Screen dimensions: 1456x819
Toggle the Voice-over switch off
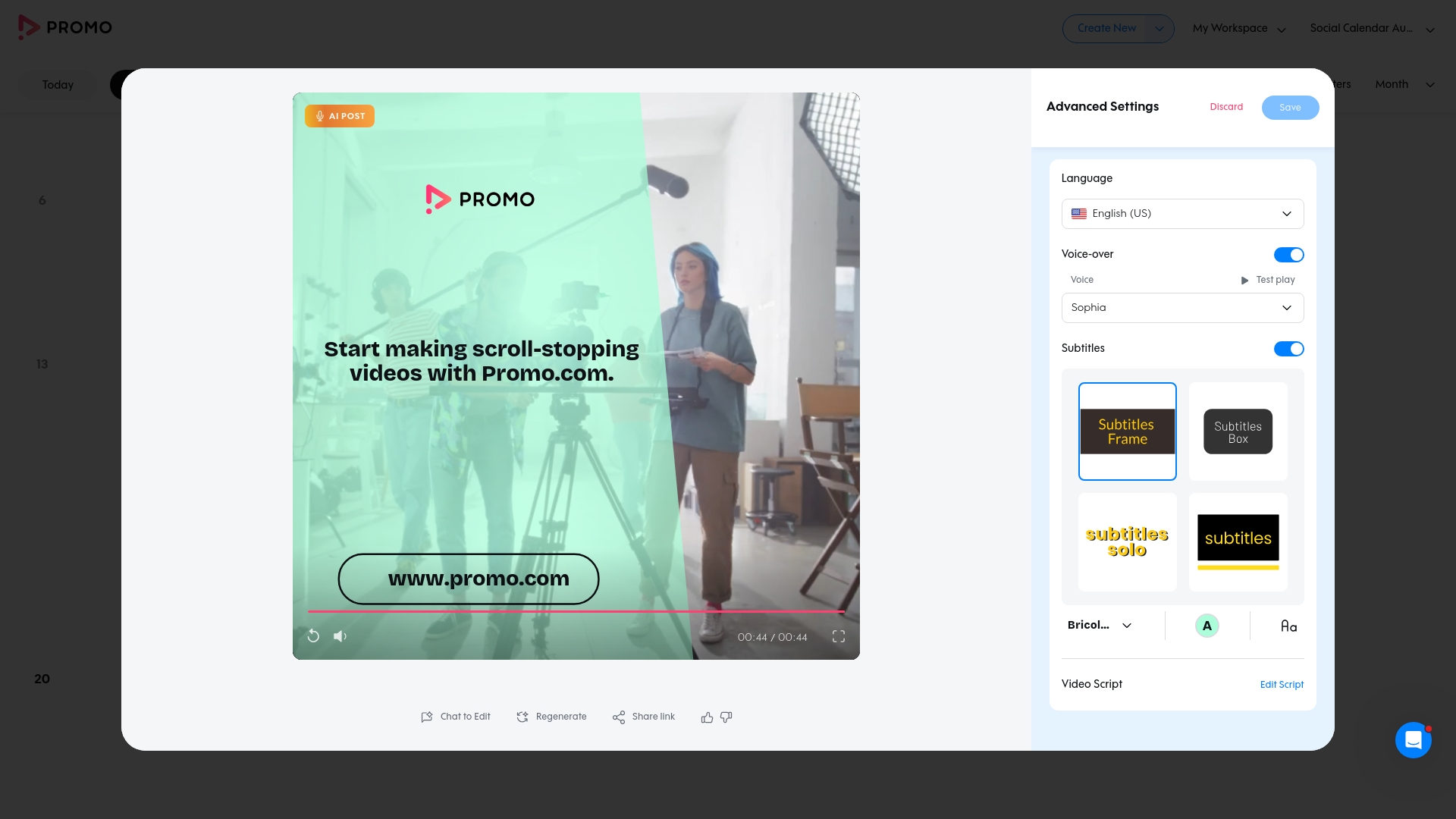pyautogui.click(x=1288, y=255)
